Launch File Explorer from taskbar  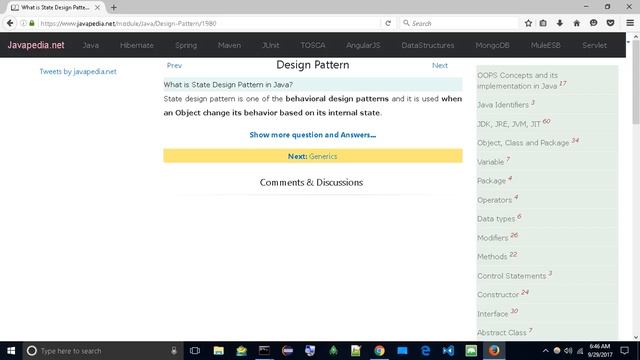coord(218,351)
